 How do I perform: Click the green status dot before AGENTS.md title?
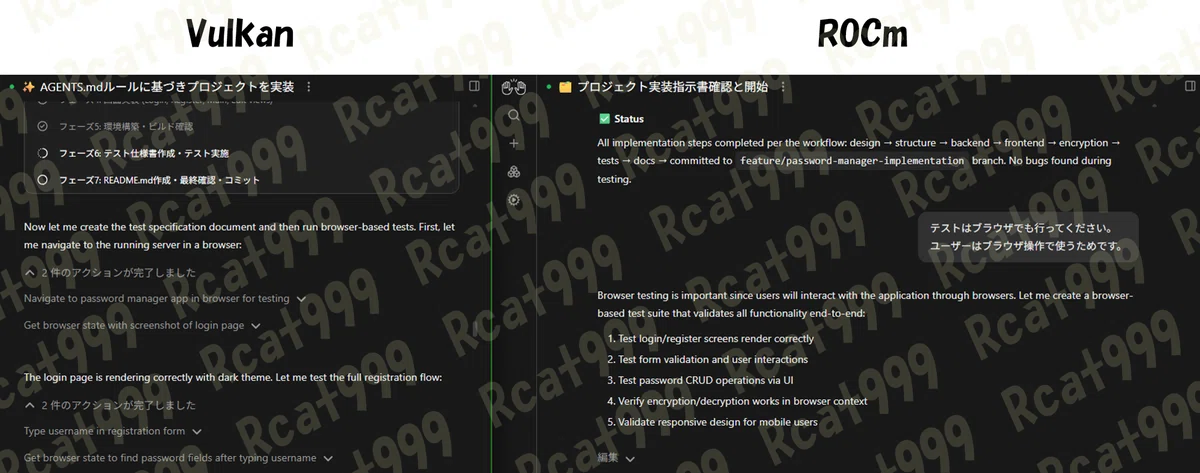11,87
